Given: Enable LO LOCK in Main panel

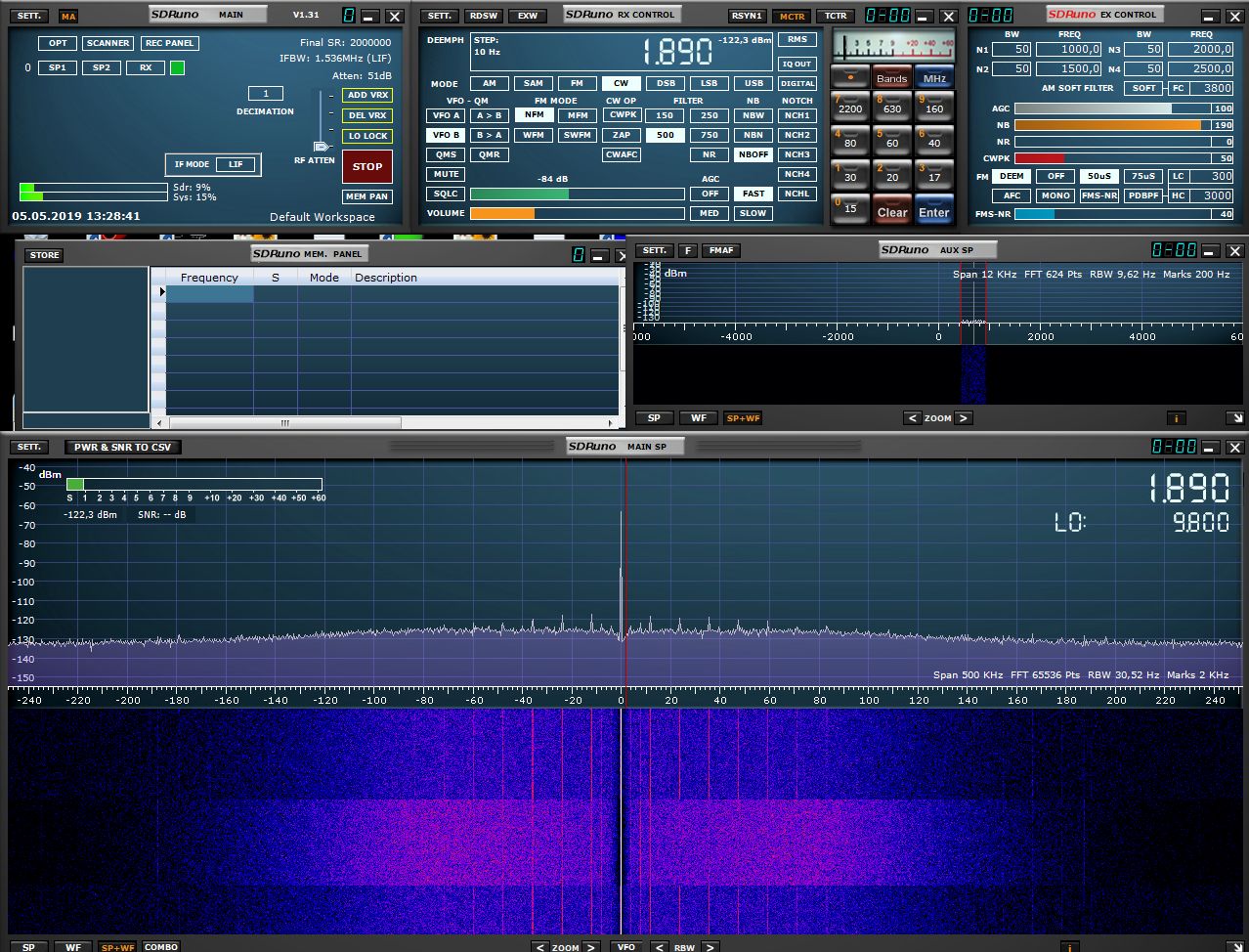Looking at the screenshot, I should pos(367,136).
